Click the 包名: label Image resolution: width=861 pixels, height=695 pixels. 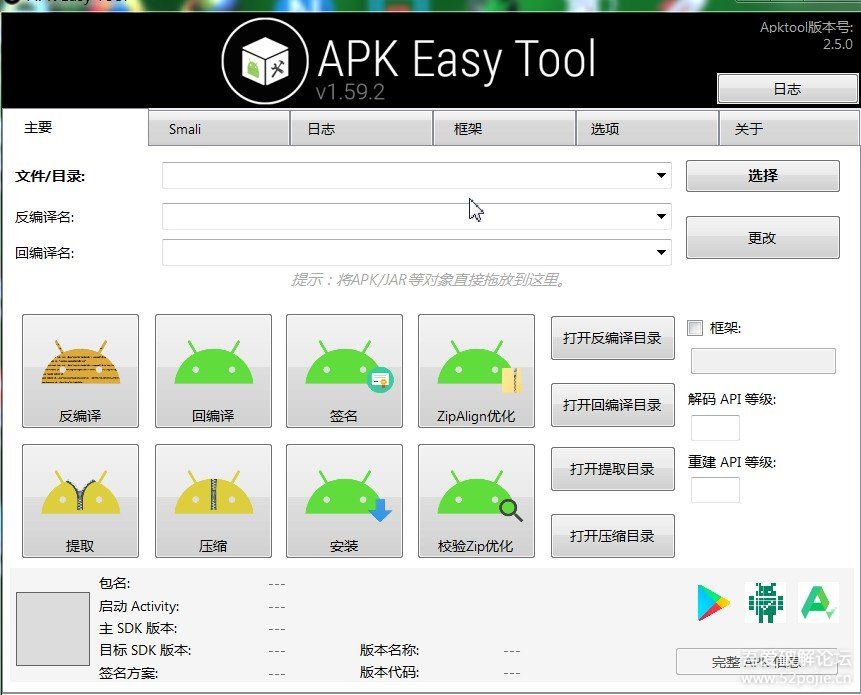(x=115, y=584)
